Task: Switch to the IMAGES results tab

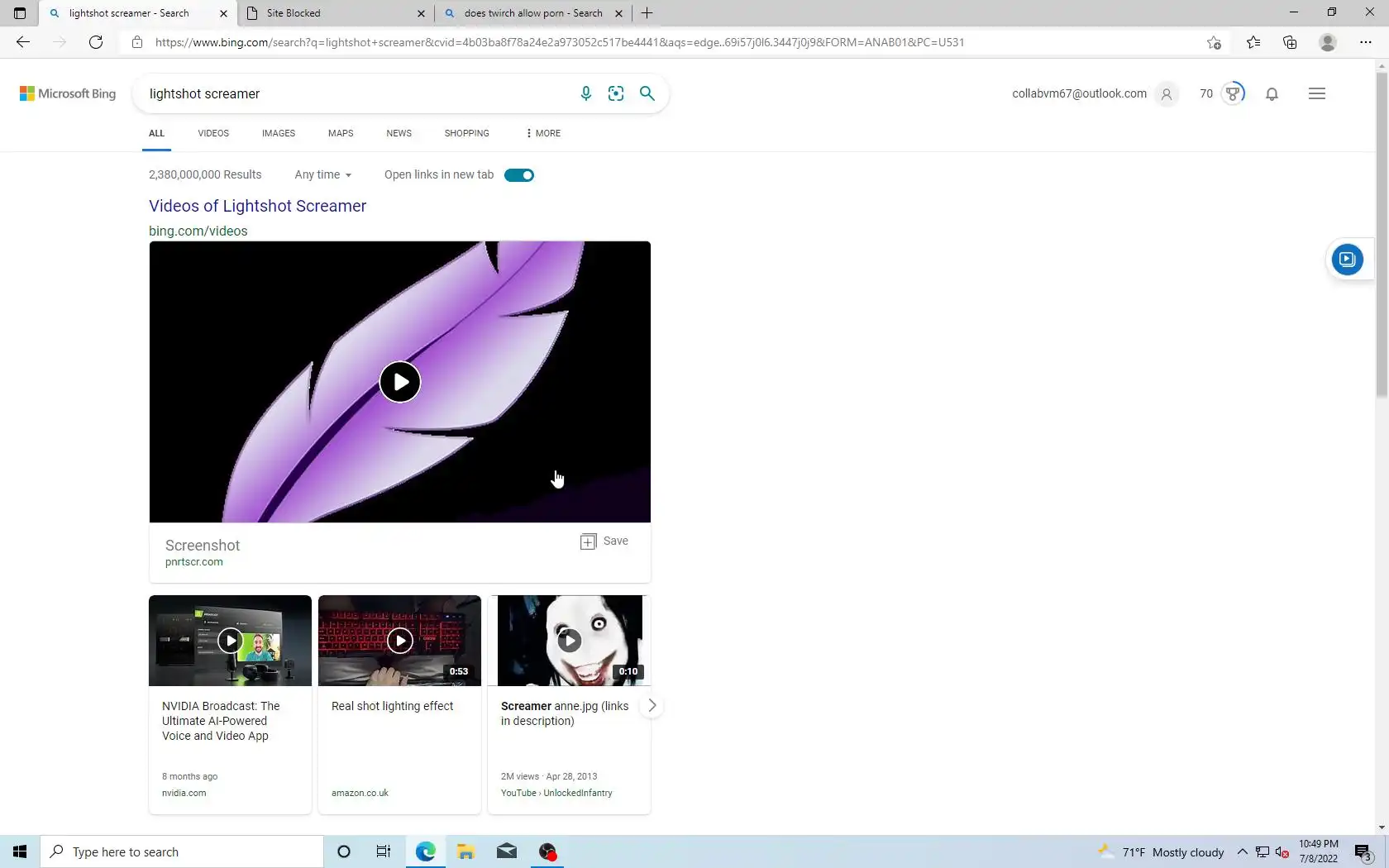Action: (x=279, y=133)
